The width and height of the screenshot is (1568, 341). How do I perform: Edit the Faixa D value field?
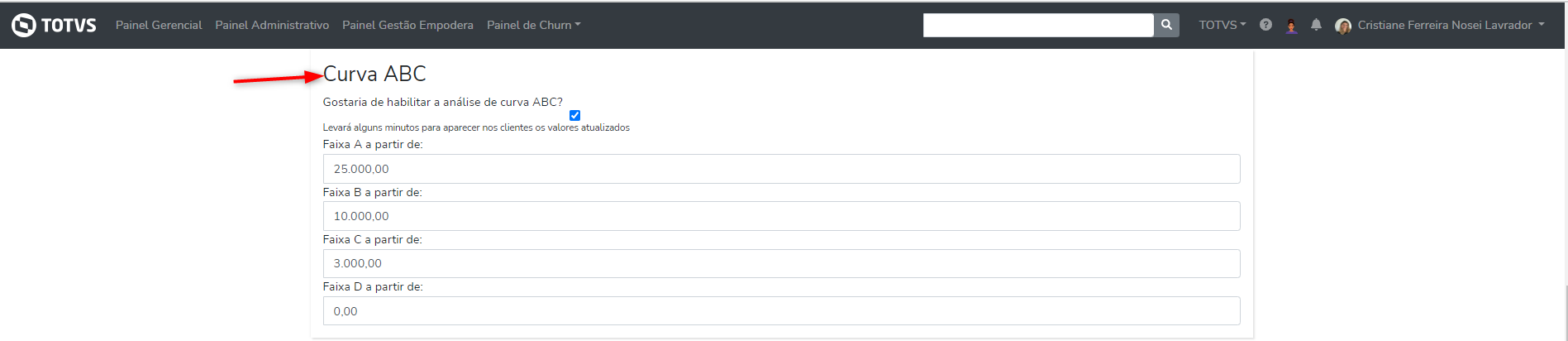coord(781,311)
